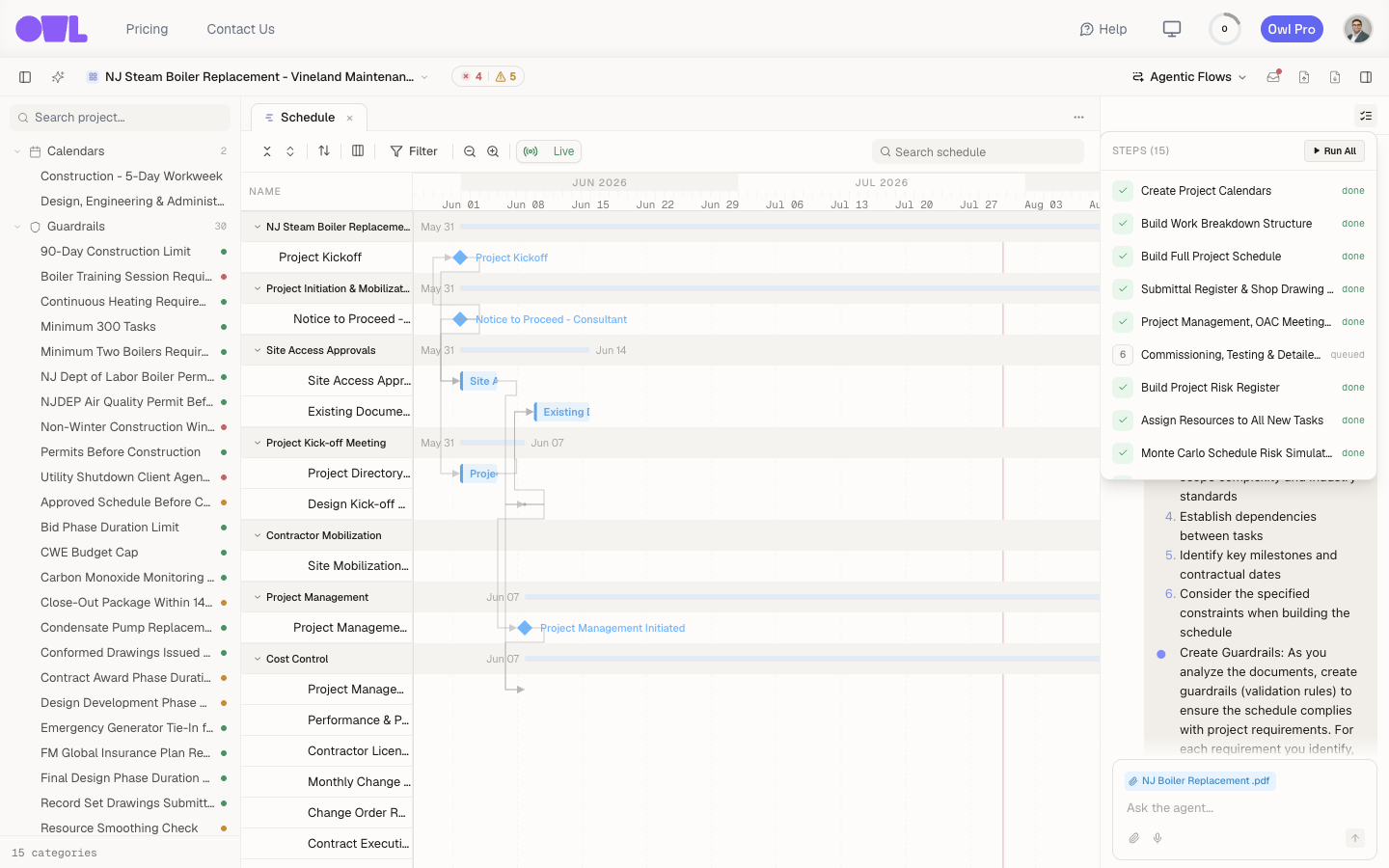Open the Filter button
Image resolution: width=1389 pixels, height=868 pixels.
414,151
